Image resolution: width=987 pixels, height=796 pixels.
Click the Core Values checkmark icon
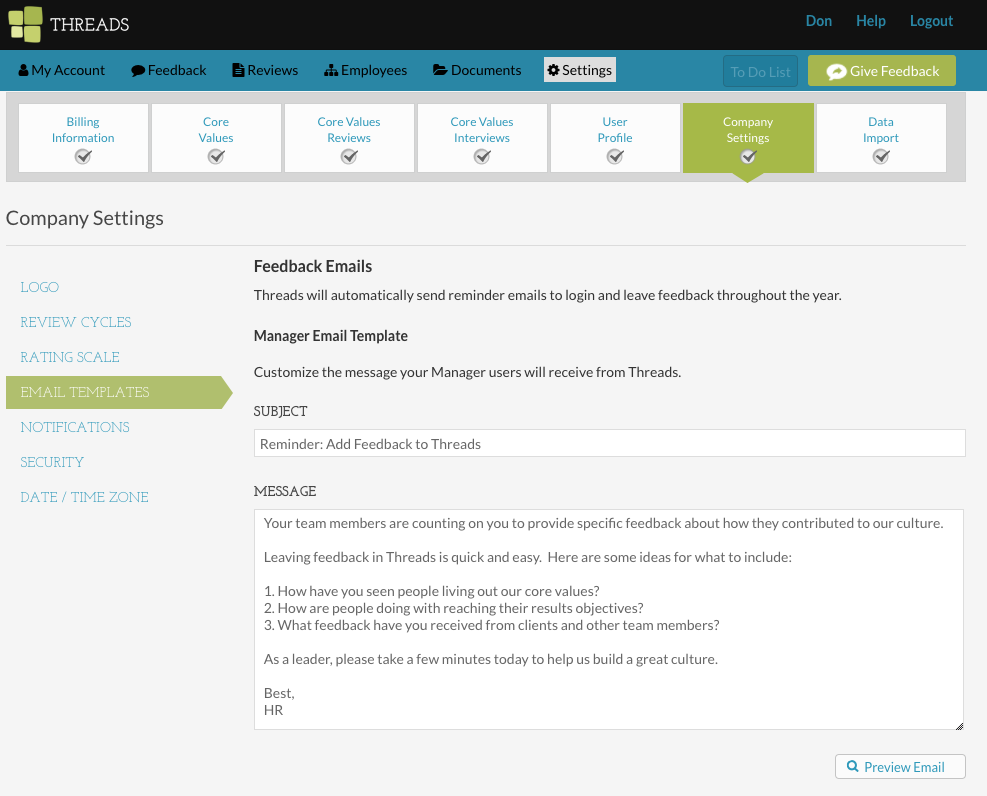[216, 157]
